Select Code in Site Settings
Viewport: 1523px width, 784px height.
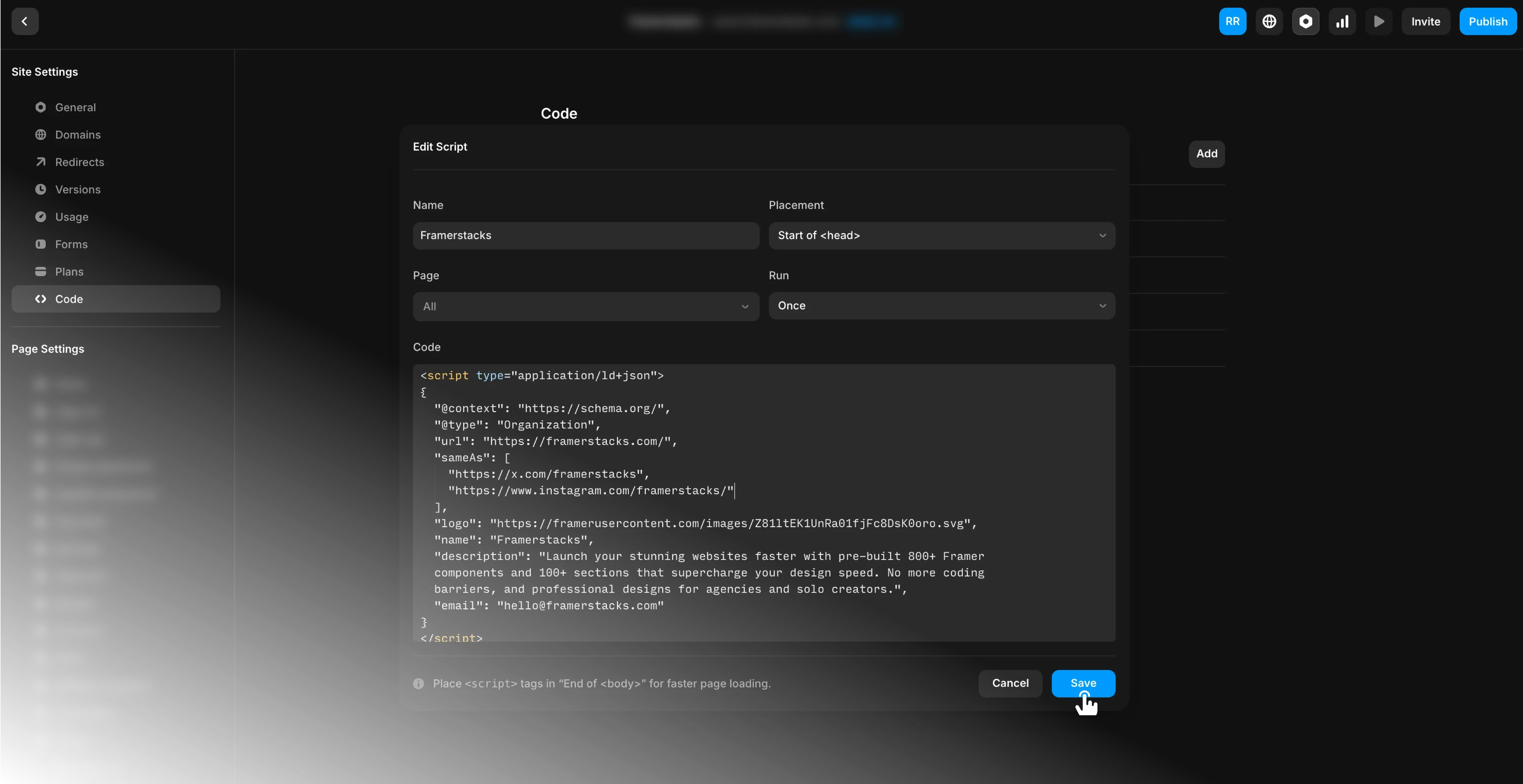point(116,299)
